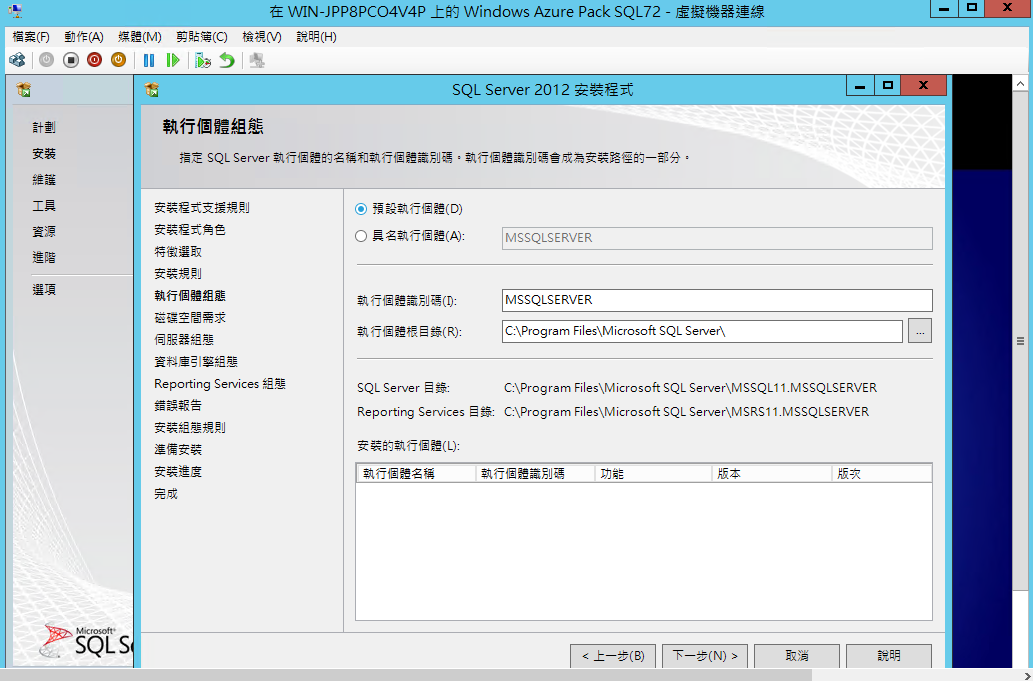The width and height of the screenshot is (1033, 681).
Task: Revert the VM with the green undo arrow
Action: (x=227, y=61)
